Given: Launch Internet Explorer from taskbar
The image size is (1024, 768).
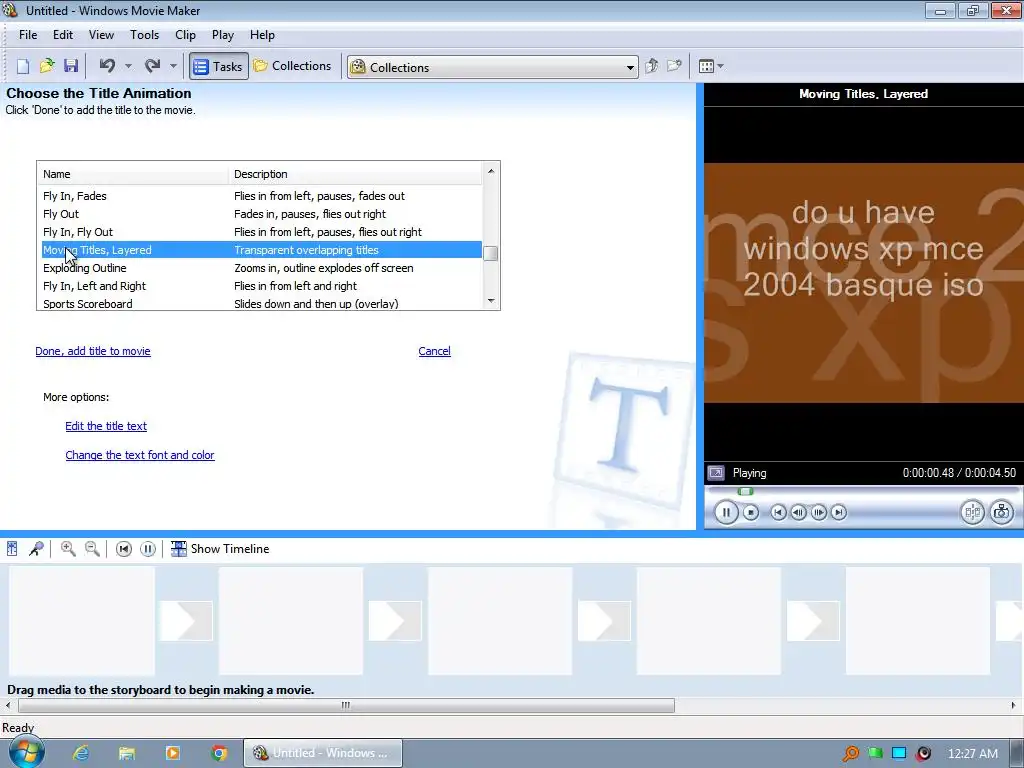Looking at the screenshot, I should pyautogui.click(x=81, y=753).
